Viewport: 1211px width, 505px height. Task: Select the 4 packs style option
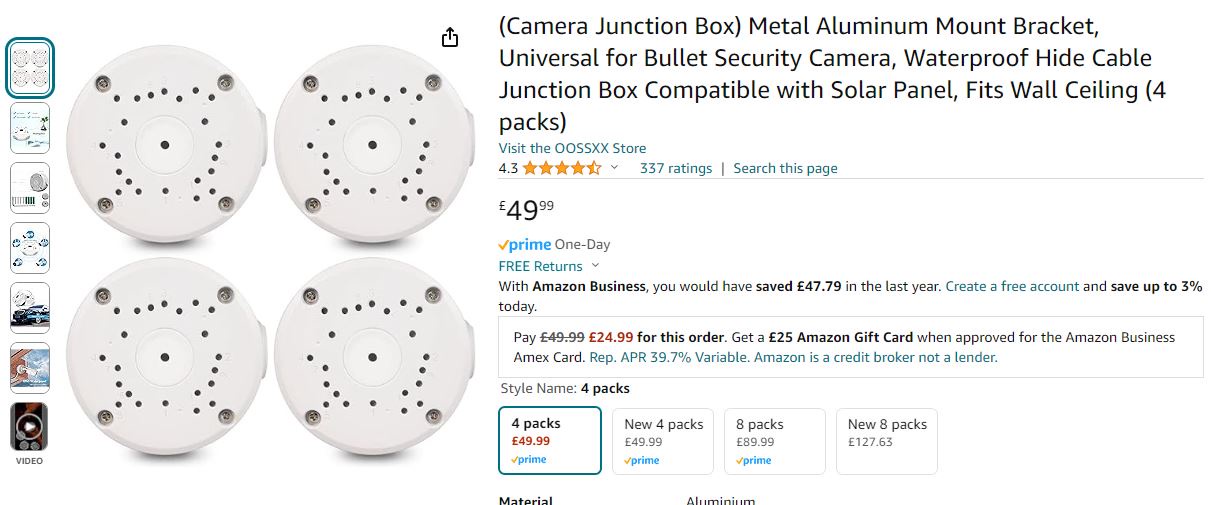click(550, 440)
